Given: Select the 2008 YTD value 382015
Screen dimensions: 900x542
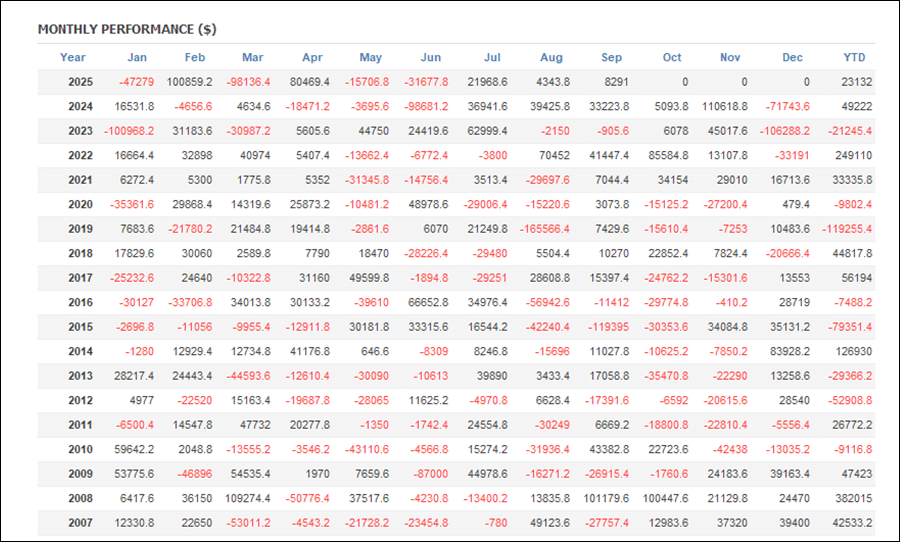Looking at the screenshot, I should coord(852,498).
